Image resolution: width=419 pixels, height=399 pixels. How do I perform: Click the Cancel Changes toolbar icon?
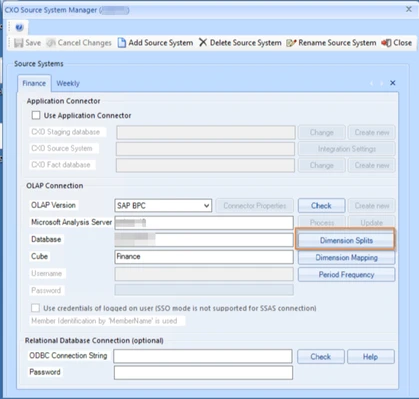[51, 43]
